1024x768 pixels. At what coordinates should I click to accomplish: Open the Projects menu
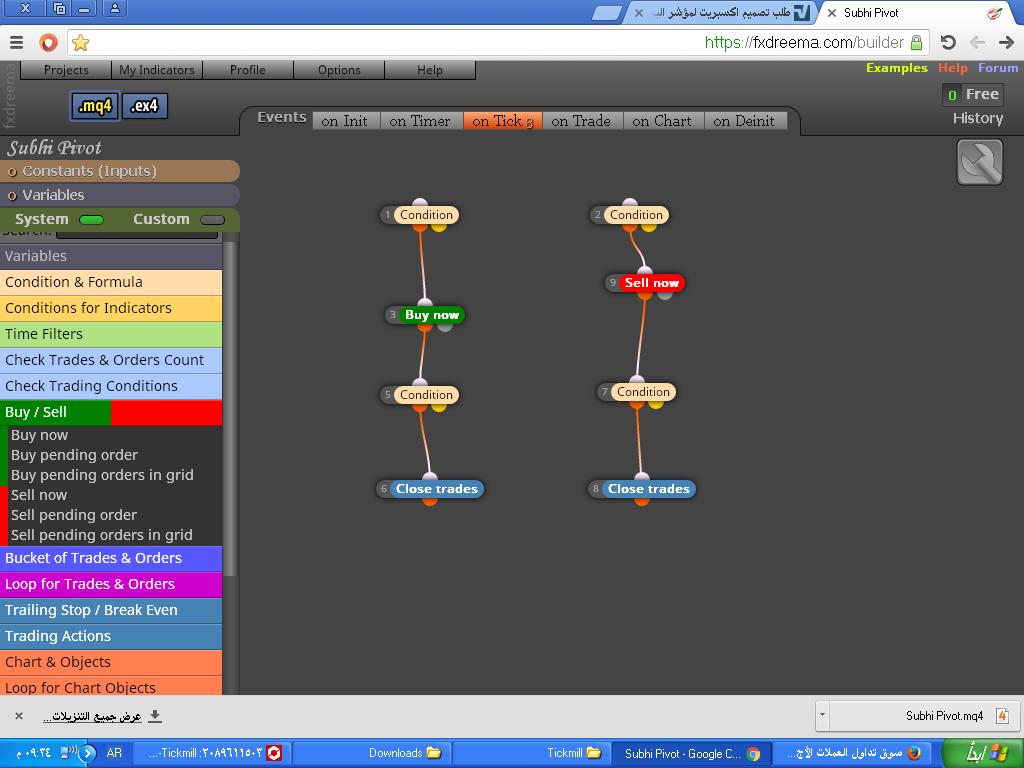[x=66, y=70]
